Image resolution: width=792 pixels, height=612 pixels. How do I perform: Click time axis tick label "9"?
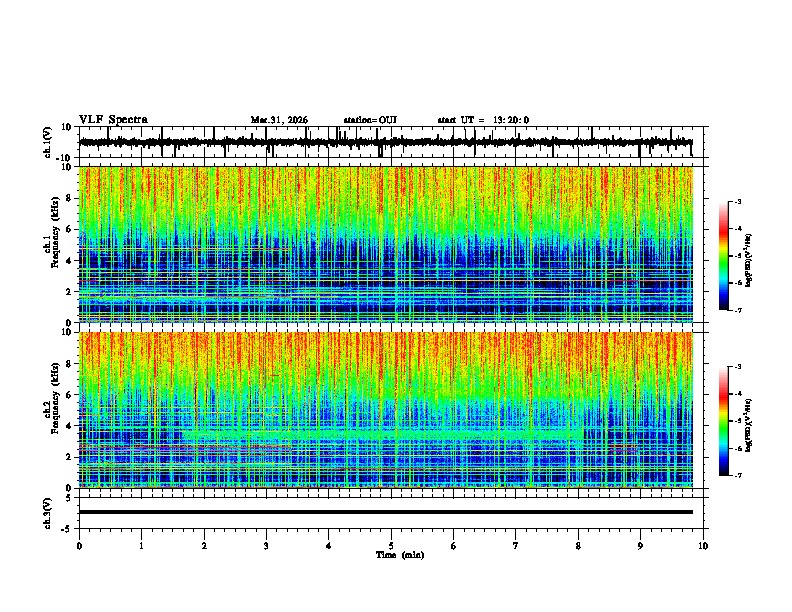640,546
